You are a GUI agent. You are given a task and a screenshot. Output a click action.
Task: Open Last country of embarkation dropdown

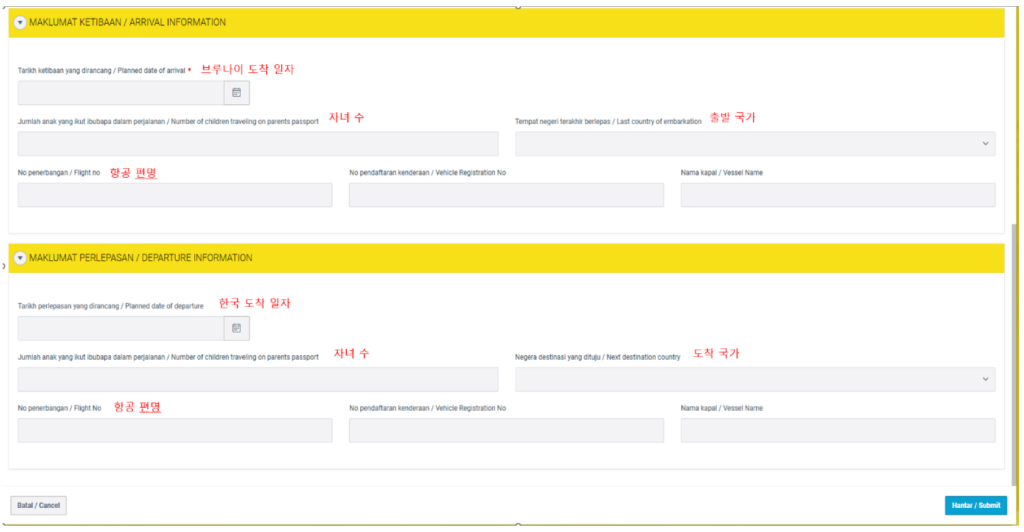755,144
